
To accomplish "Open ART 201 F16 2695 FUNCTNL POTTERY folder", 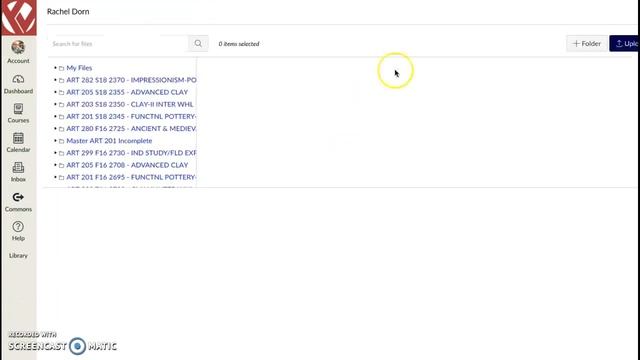I will coord(131,177).
